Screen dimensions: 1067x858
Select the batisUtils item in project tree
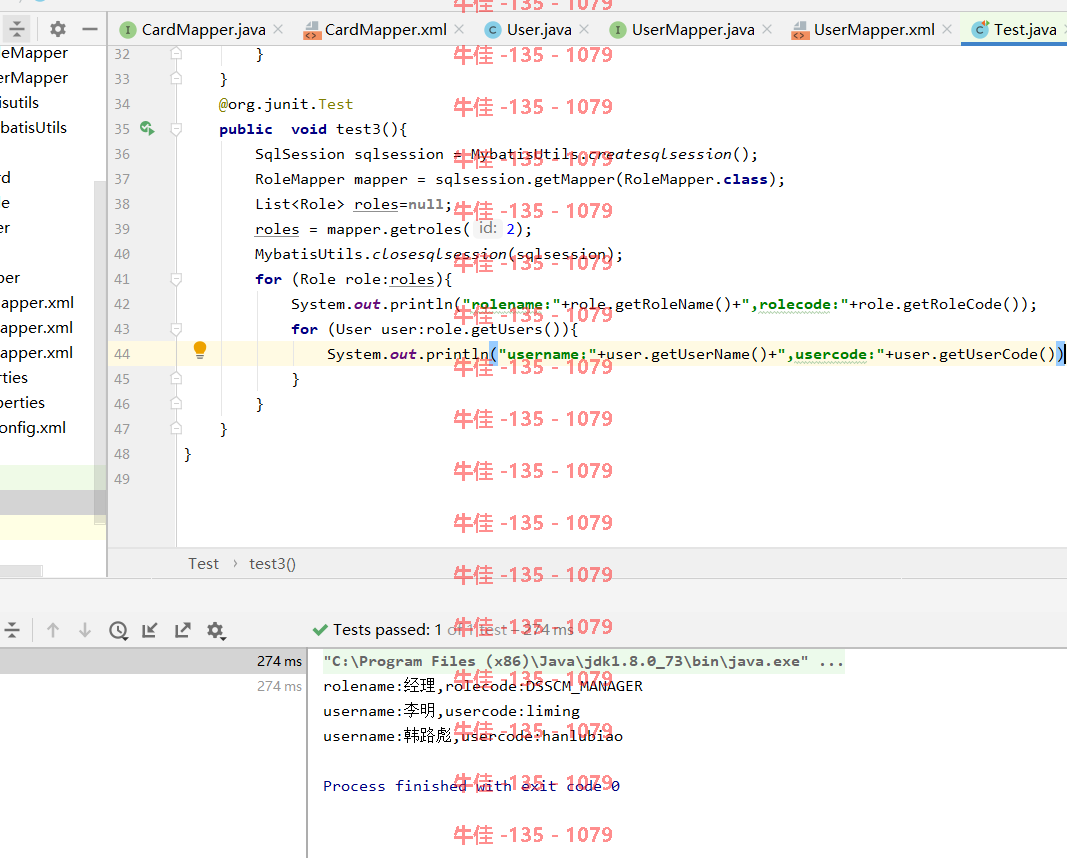[33, 128]
